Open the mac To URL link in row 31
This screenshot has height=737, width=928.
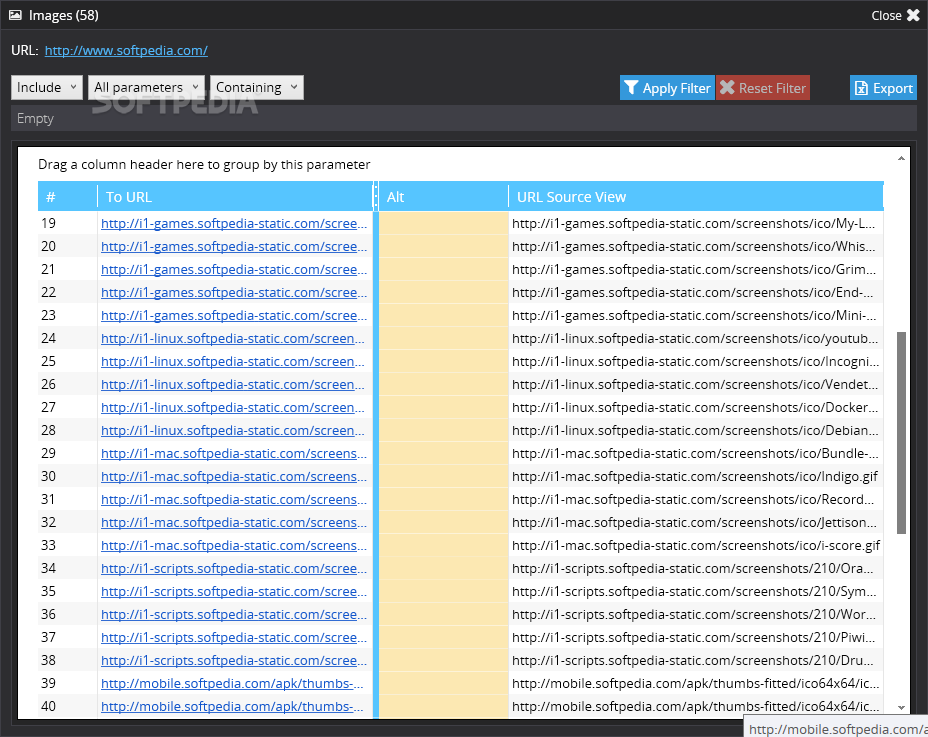pos(234,500)
